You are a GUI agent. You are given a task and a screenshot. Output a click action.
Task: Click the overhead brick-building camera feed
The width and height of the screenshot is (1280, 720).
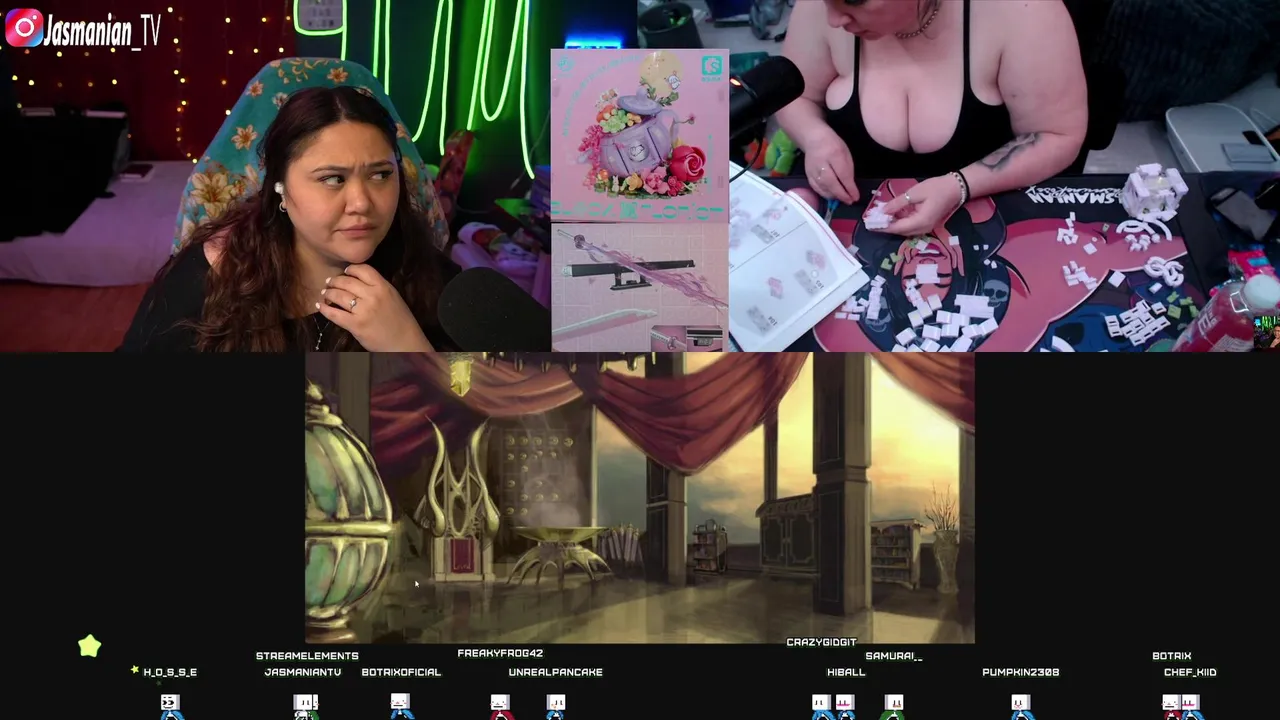(x=1004, y=176)
